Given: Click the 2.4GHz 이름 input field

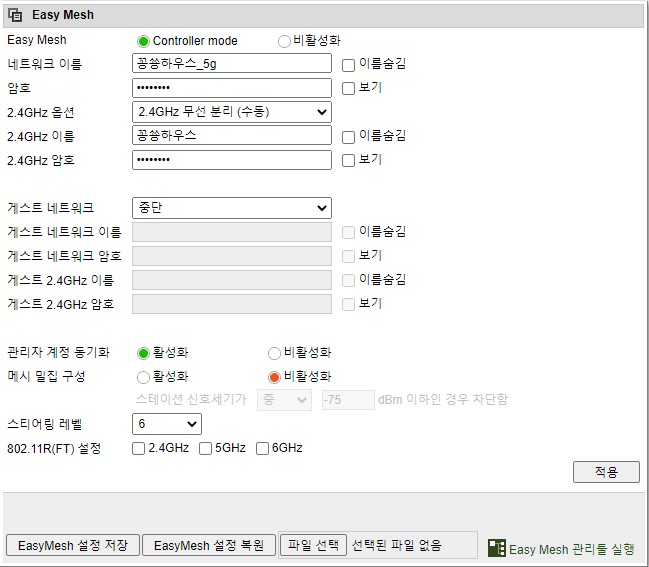Looking at the screenshot, I should pyautogui.click(x=232, y=135).
